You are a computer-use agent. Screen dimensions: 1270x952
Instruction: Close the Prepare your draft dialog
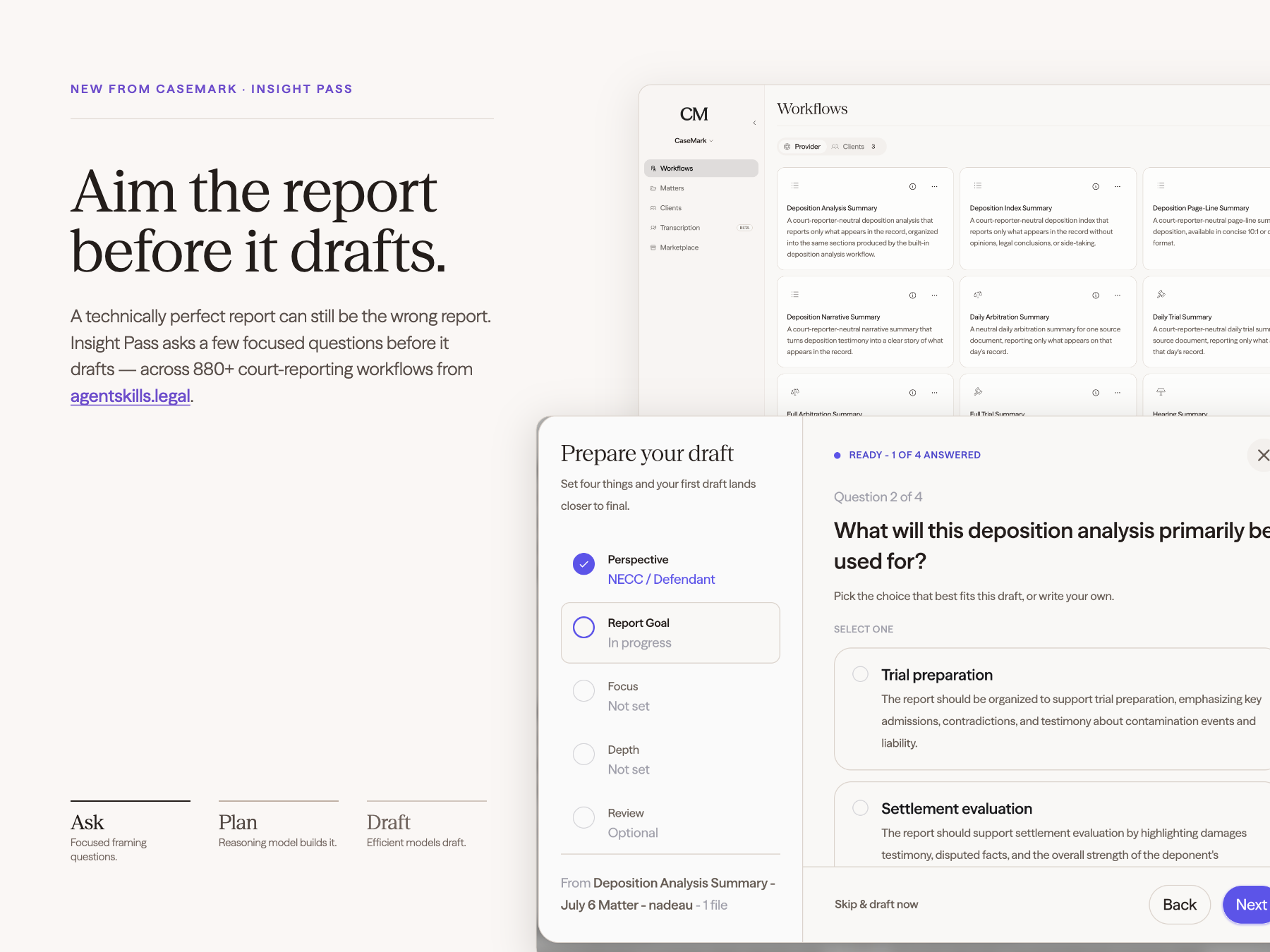coord(1262,456)
